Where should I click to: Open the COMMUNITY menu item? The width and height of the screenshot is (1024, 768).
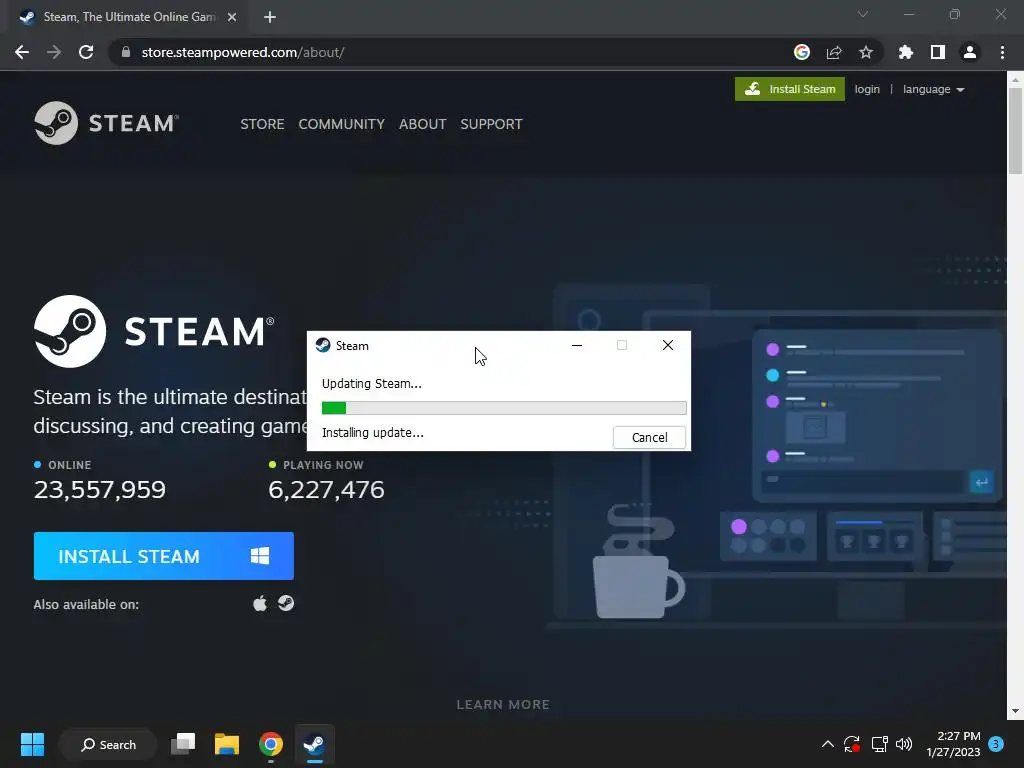342,124
